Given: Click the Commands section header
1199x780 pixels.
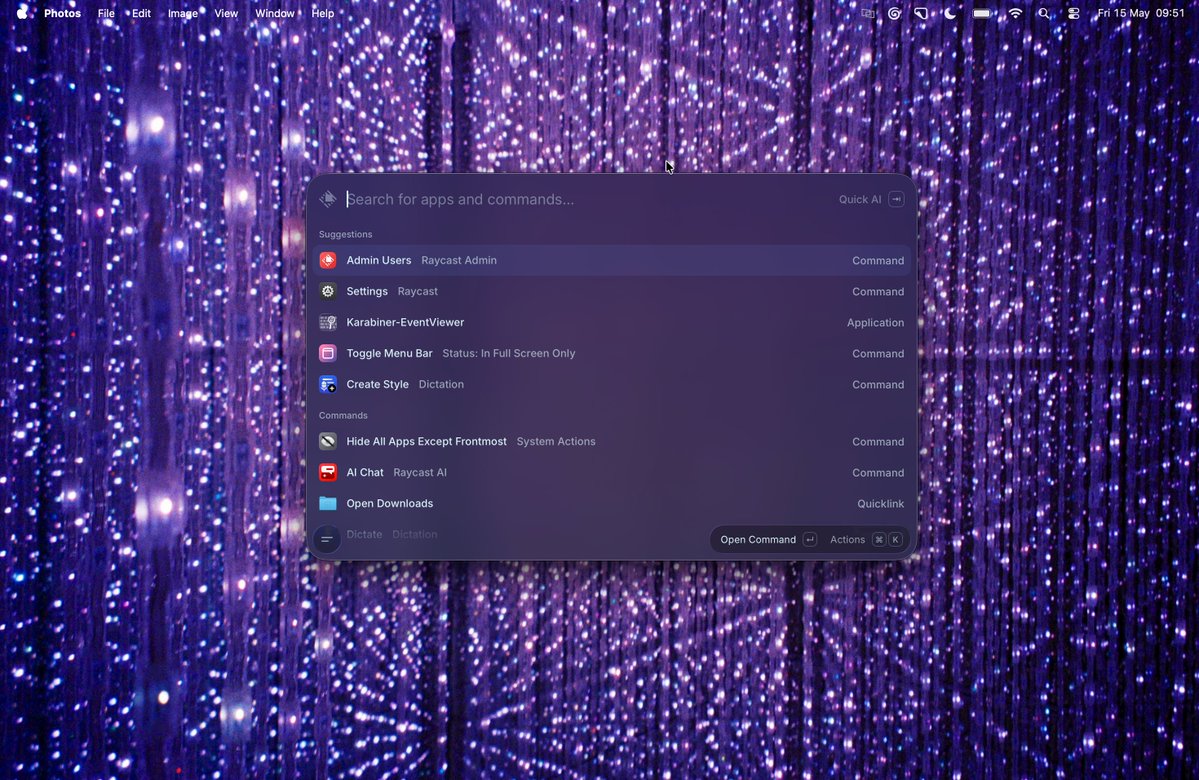Looking at the screenshot, I should pyautogui.click(x=343, y=415).
